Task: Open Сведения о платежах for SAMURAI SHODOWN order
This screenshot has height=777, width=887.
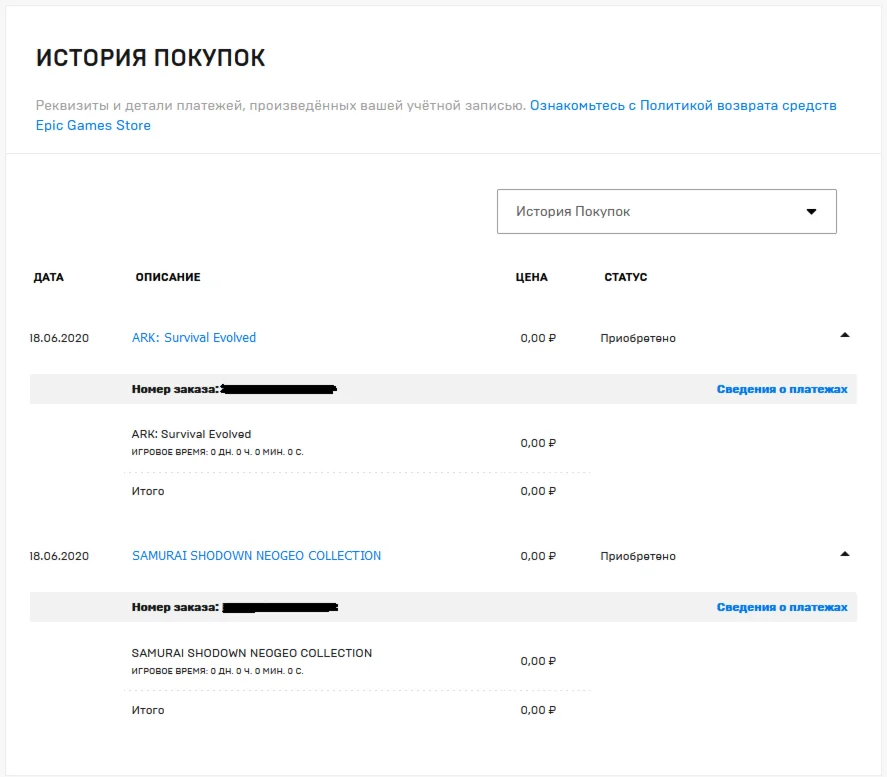Action: (x=782, y=607)
